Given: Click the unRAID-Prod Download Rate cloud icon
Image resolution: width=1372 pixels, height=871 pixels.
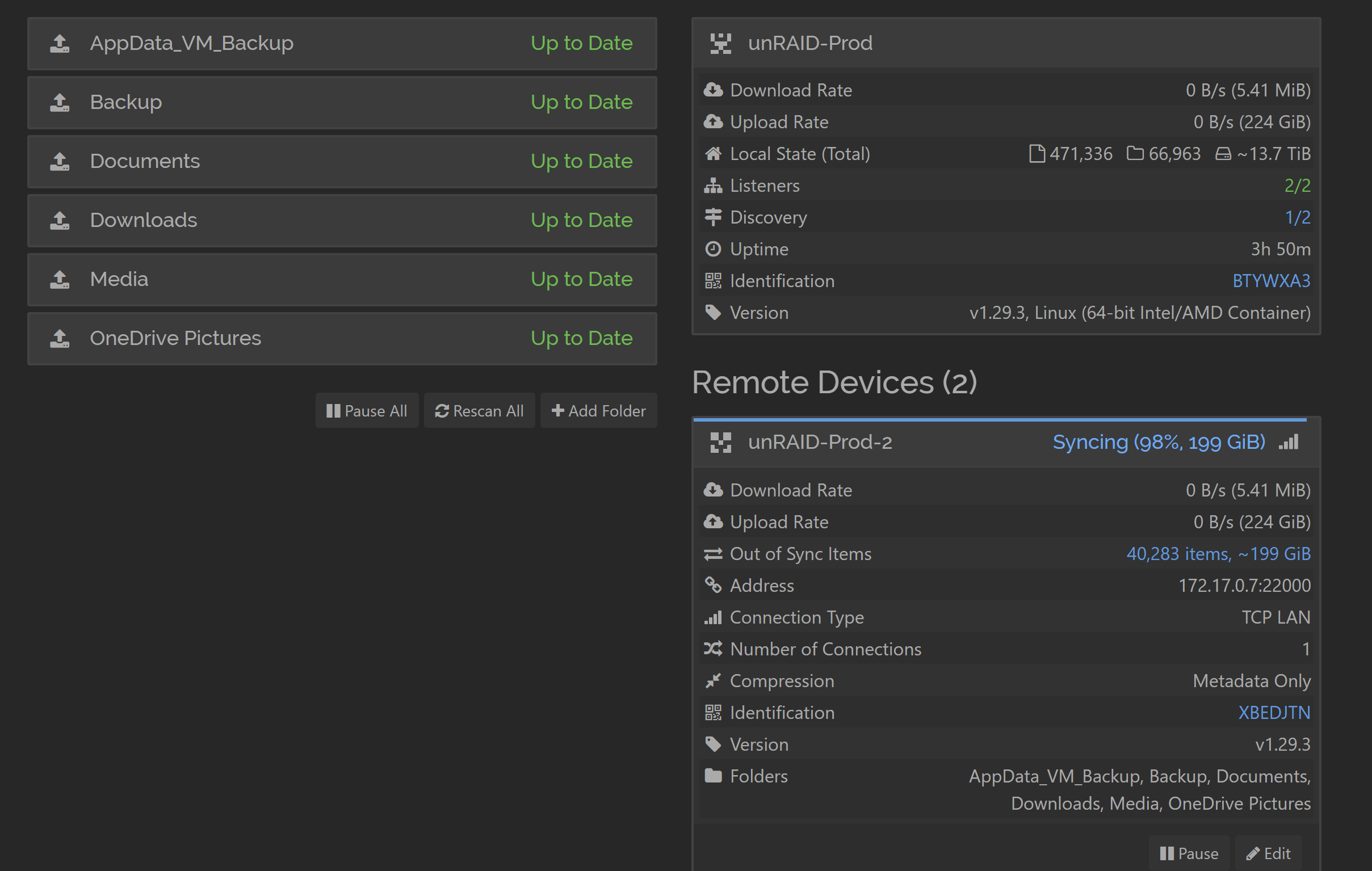Looking at the screenshot, I should pyautogui.click(x=714, y=90).
